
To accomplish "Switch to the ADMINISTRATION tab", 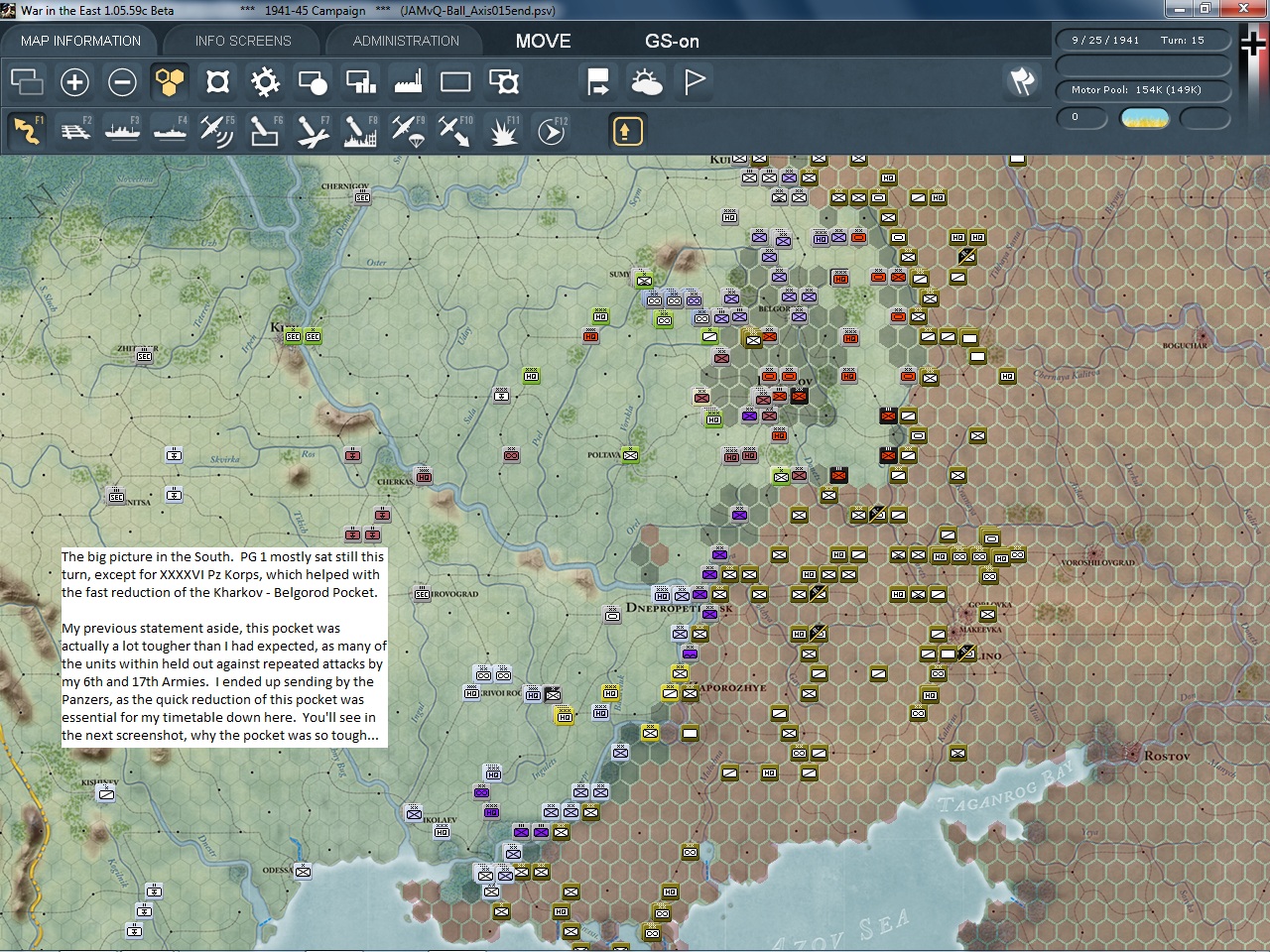I will point(406,41).
